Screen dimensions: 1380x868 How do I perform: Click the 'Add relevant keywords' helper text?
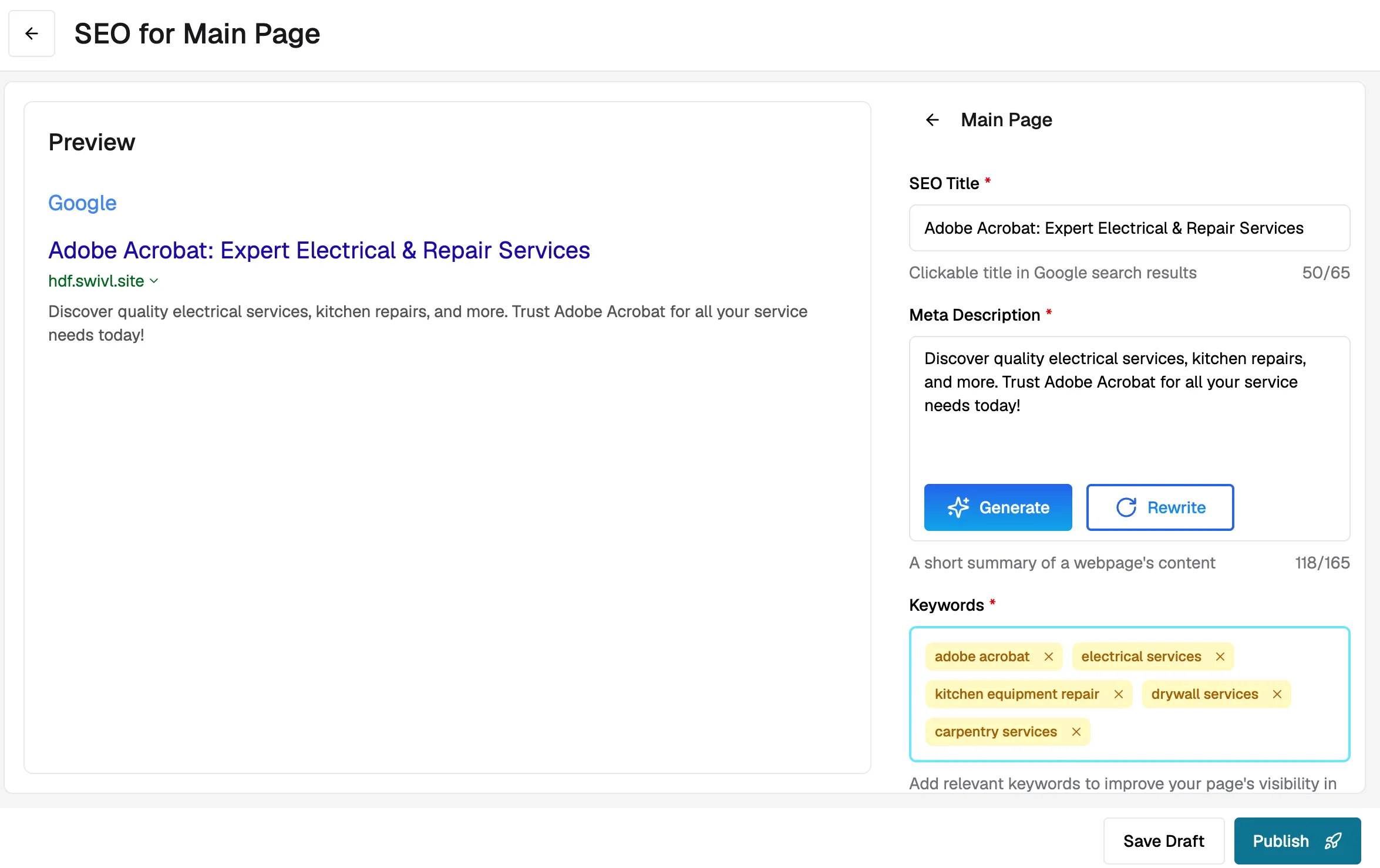[x=1123, y=783]
